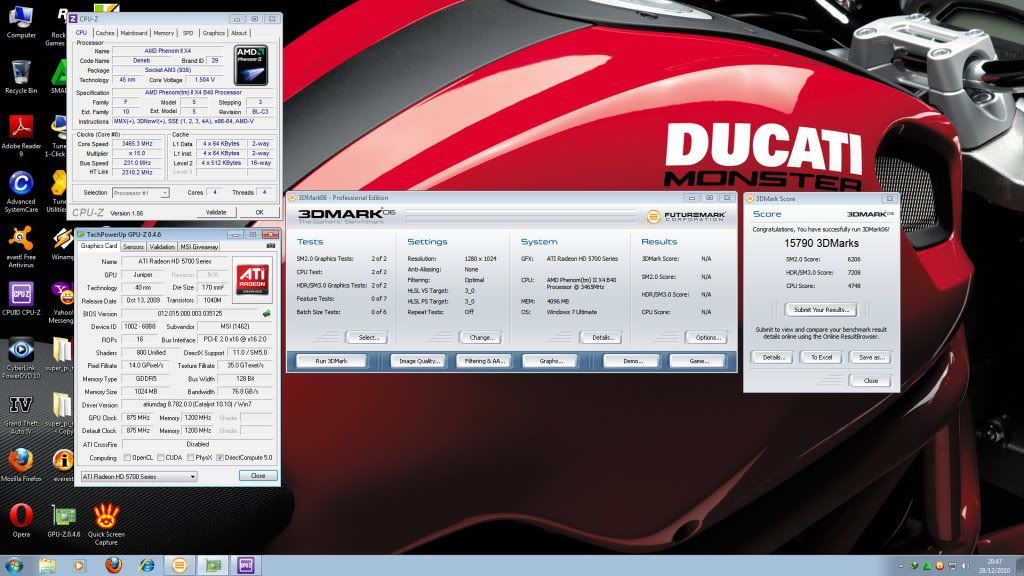Launch CyberLink PowerDVD 10 shortcut
The image size is (1024, 576).
pyautogui.click(x=21, y=358)
